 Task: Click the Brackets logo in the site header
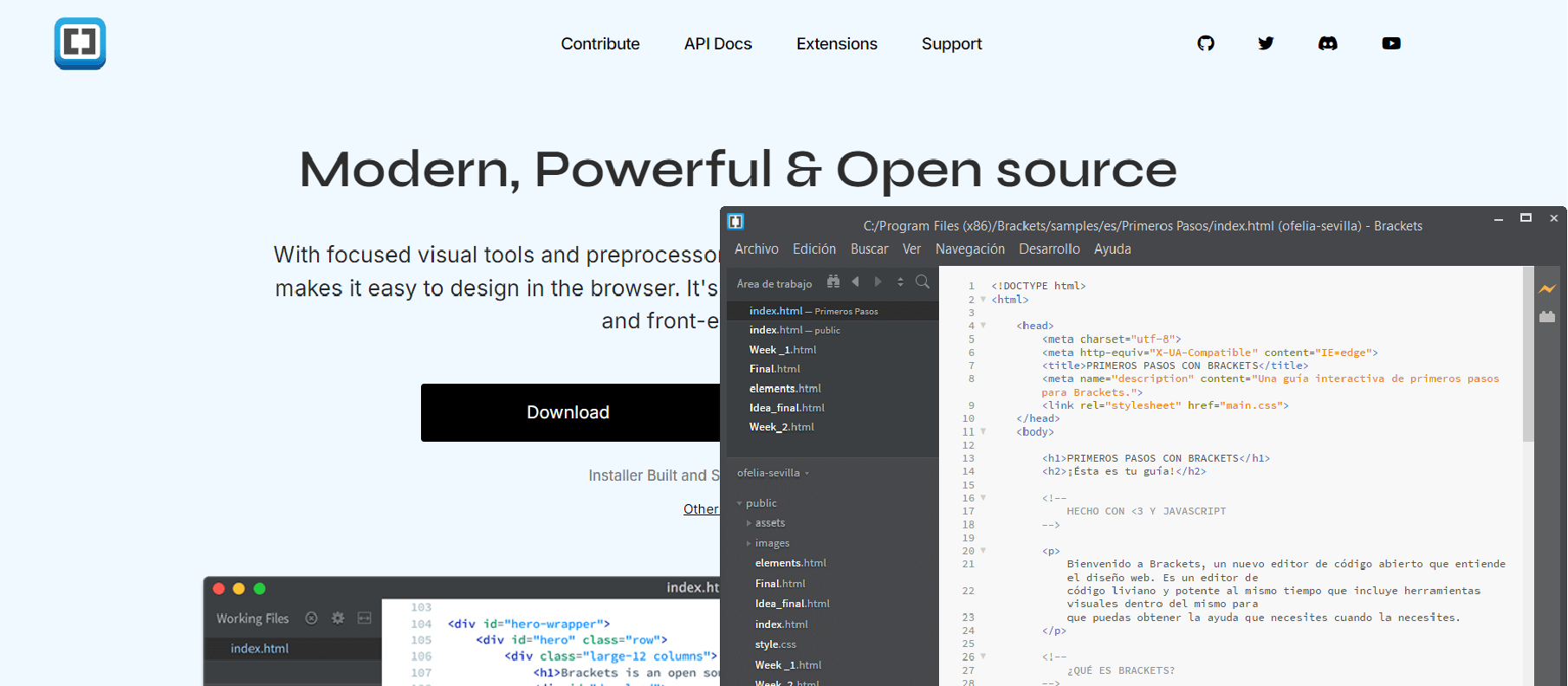80,43
